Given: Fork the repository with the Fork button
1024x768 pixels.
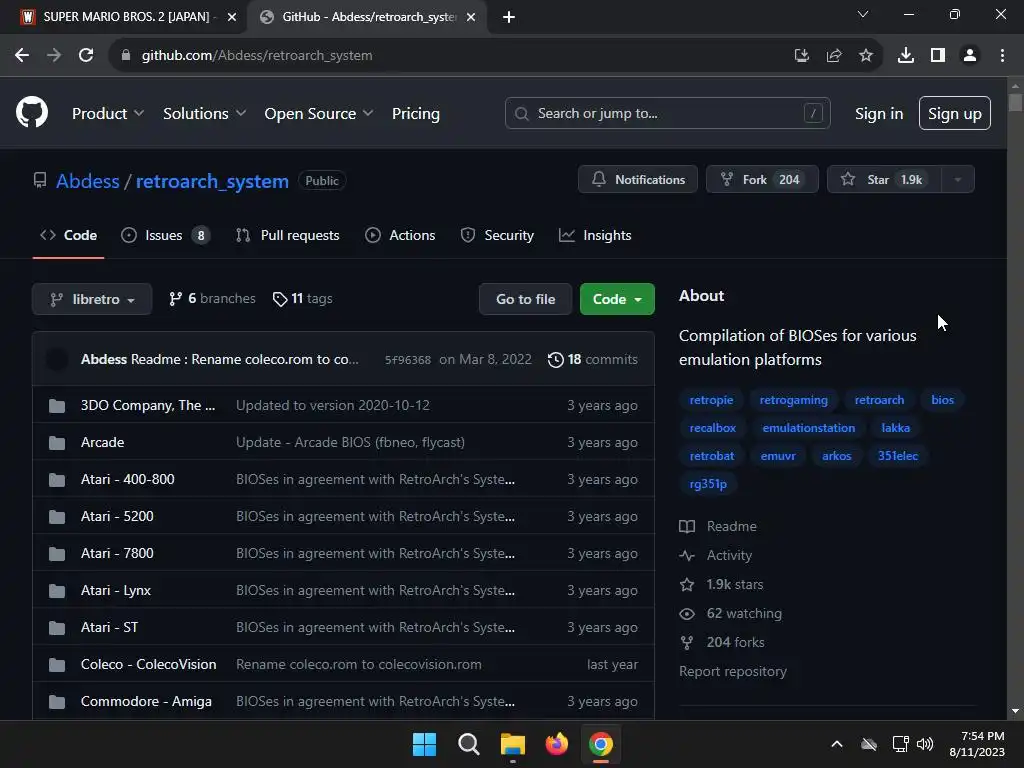Looking at the screenshot, I should click(762, 180).
